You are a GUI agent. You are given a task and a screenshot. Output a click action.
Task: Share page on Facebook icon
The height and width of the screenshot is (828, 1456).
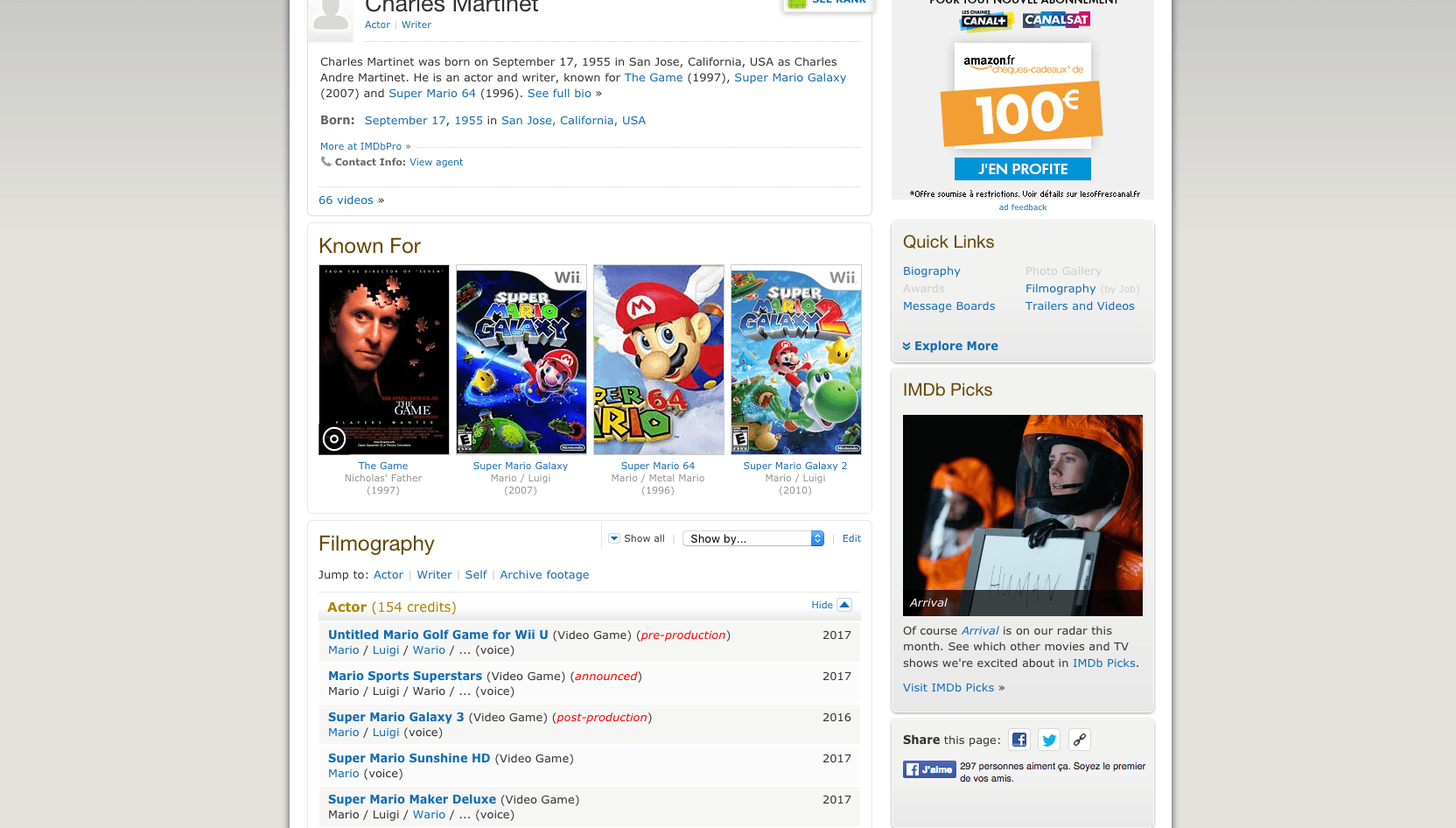click(x=1019, y=740)
